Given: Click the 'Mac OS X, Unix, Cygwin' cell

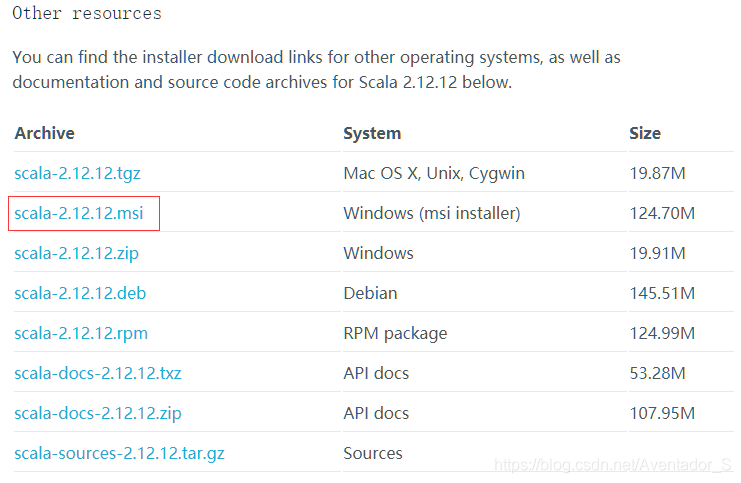Looking at the screenshot, I should pyautogui.click(x=434, y=173).
